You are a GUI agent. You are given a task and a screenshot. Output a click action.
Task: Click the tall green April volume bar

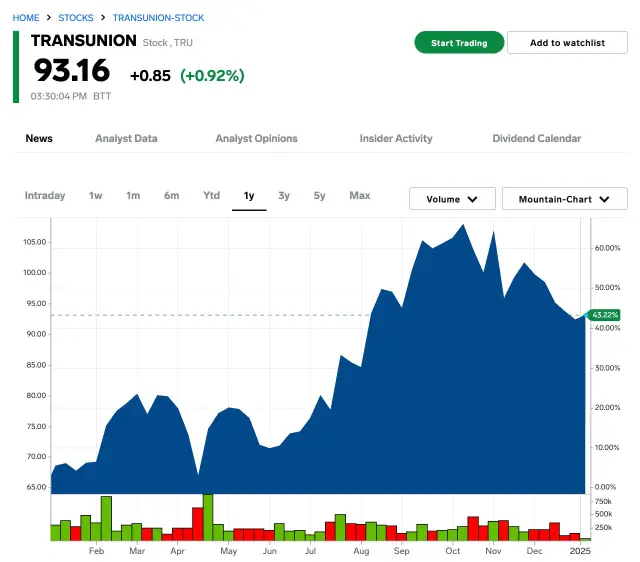208,517
